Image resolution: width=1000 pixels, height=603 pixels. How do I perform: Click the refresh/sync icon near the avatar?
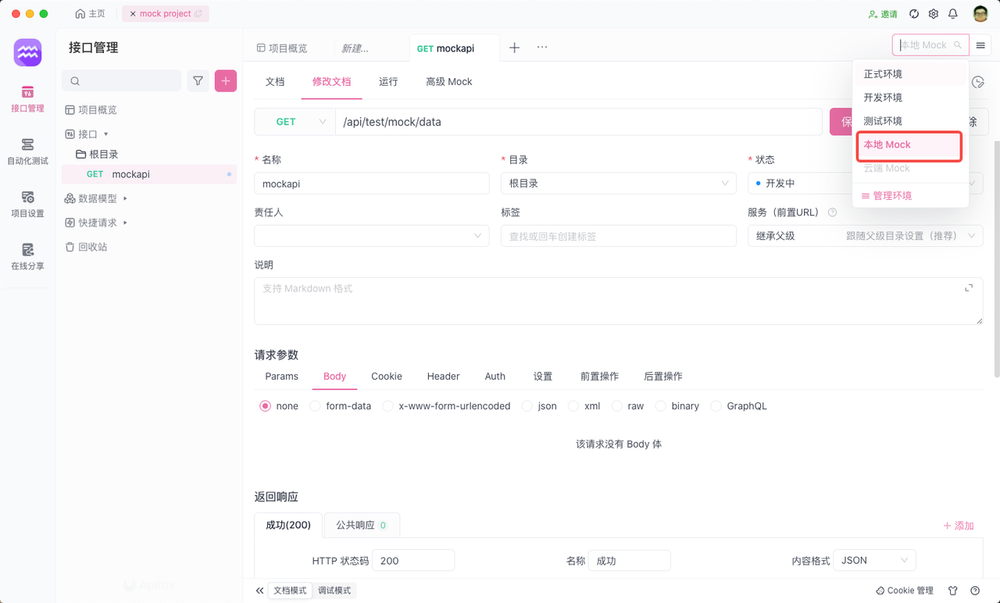pos(911,13)
